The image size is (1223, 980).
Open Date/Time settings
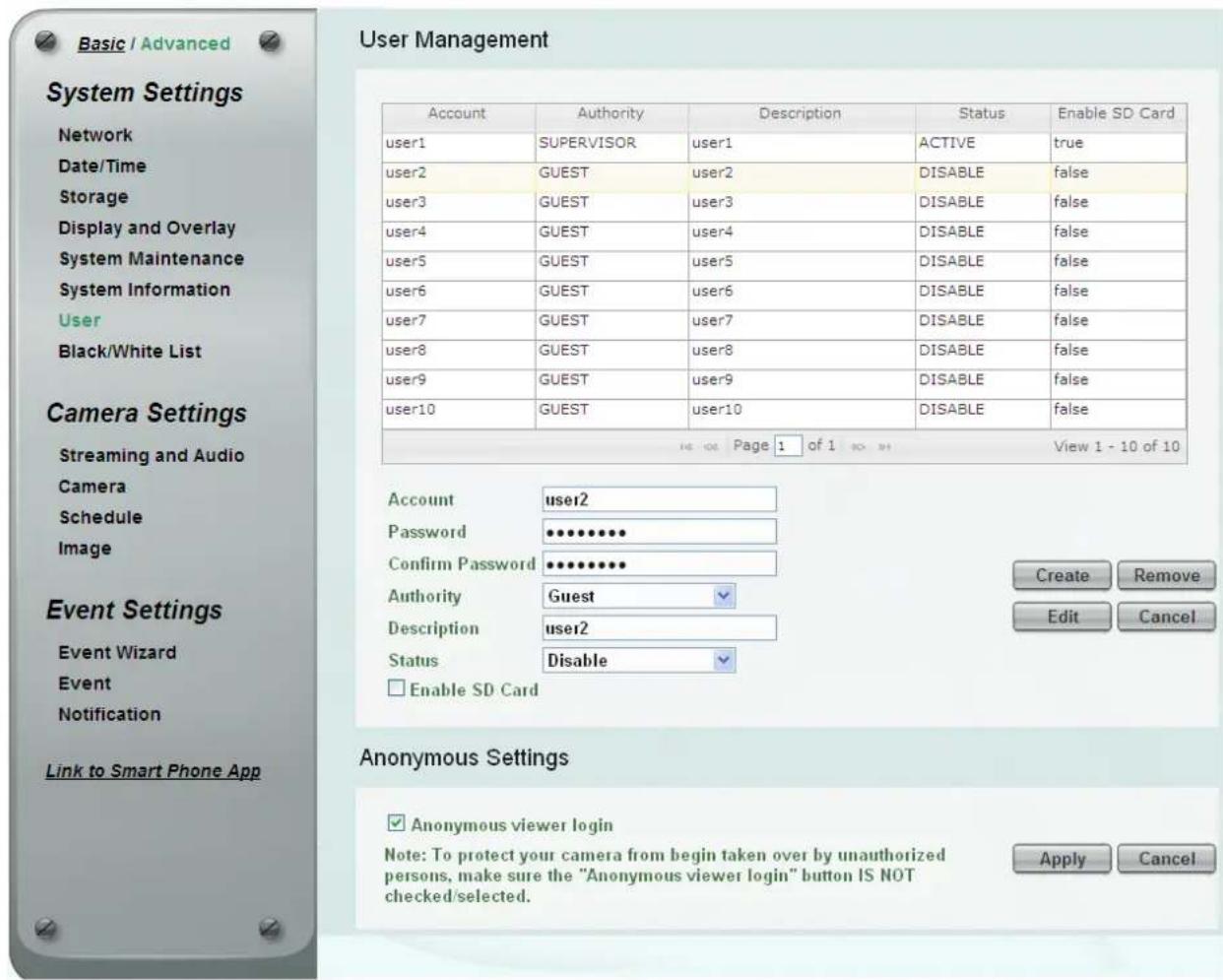101,165
